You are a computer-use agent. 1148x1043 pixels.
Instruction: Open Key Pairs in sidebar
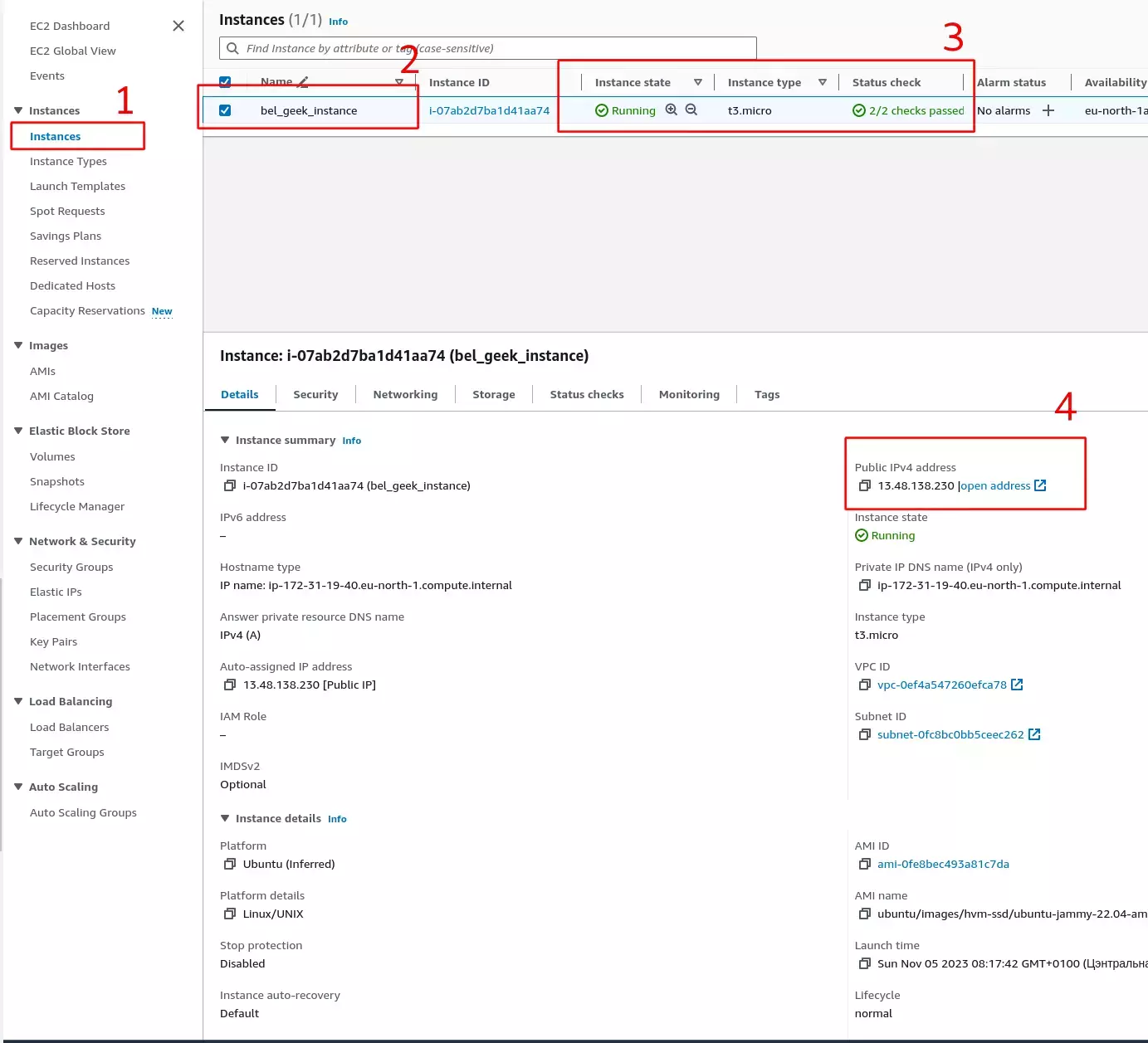[x=53, y=641]
